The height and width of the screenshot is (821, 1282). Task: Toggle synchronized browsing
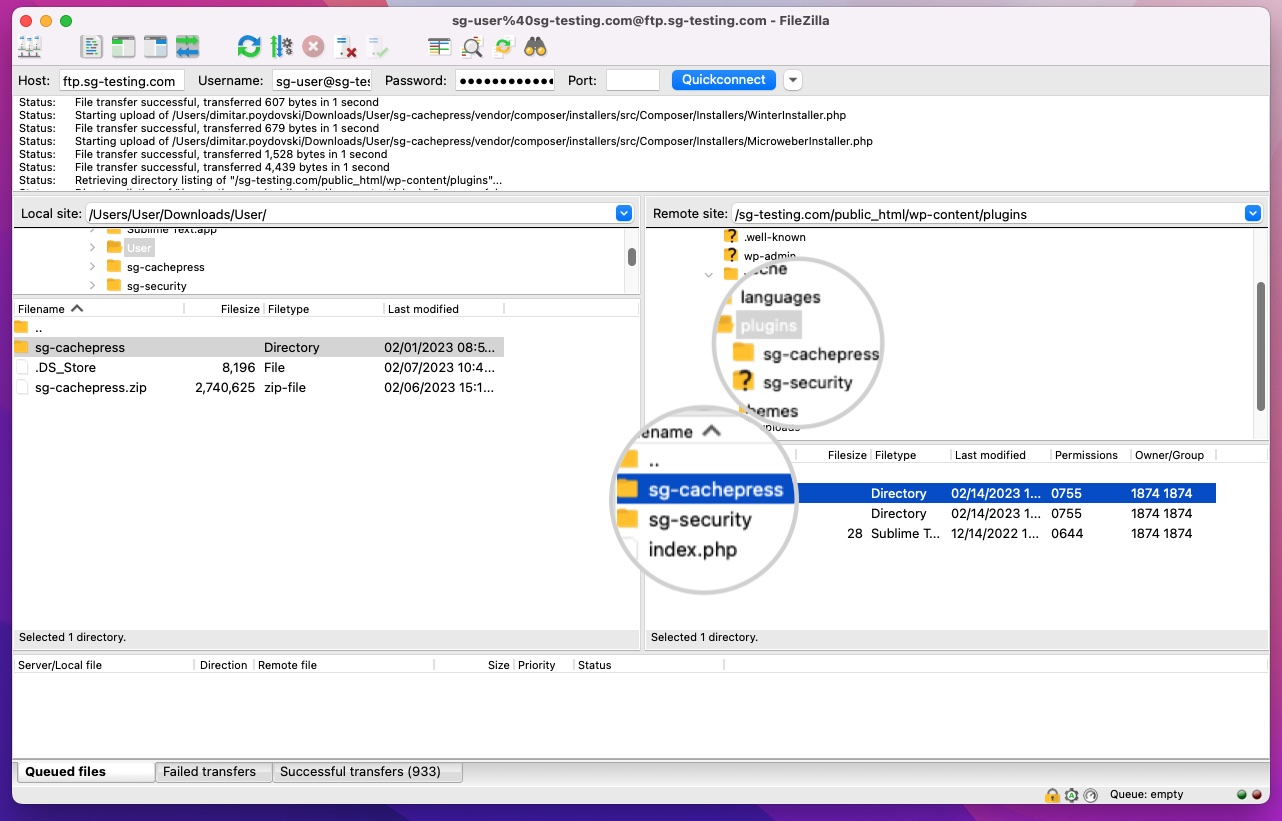[503, 46]
